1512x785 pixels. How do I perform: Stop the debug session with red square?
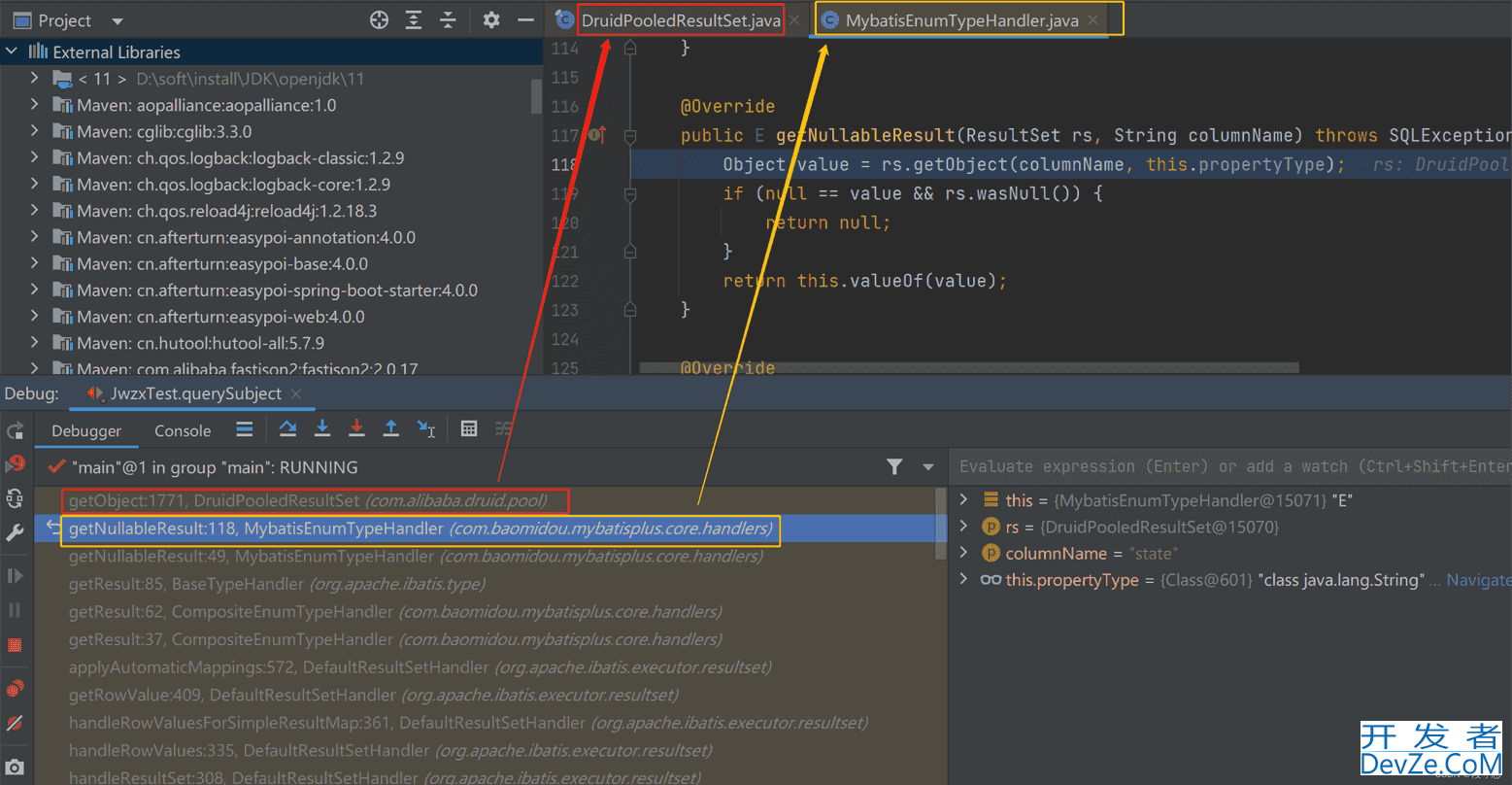[x=15, y=645]
